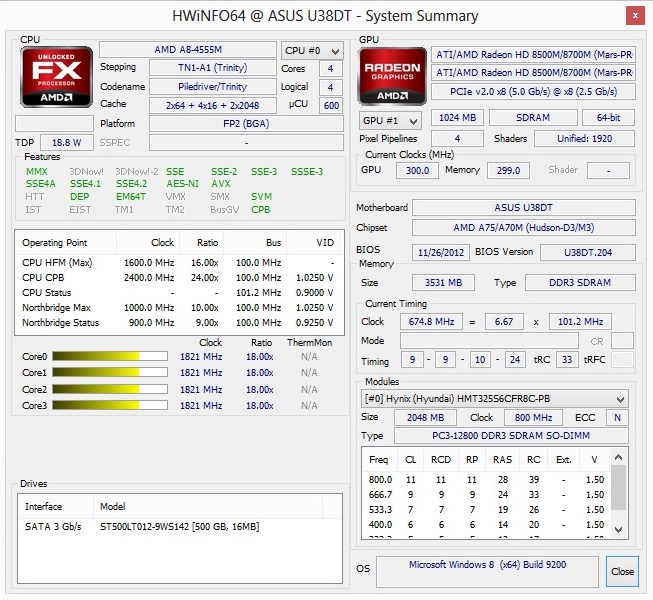This screenshot has height=600, width=653.
Task: Click the VID column header
Action: tap(314, 243)
